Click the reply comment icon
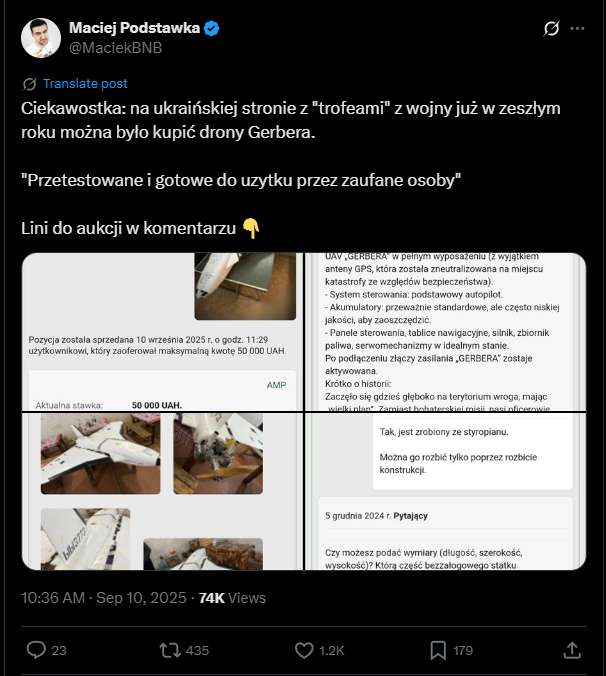This screenshot has width=606, height=676. pos(36,650)
